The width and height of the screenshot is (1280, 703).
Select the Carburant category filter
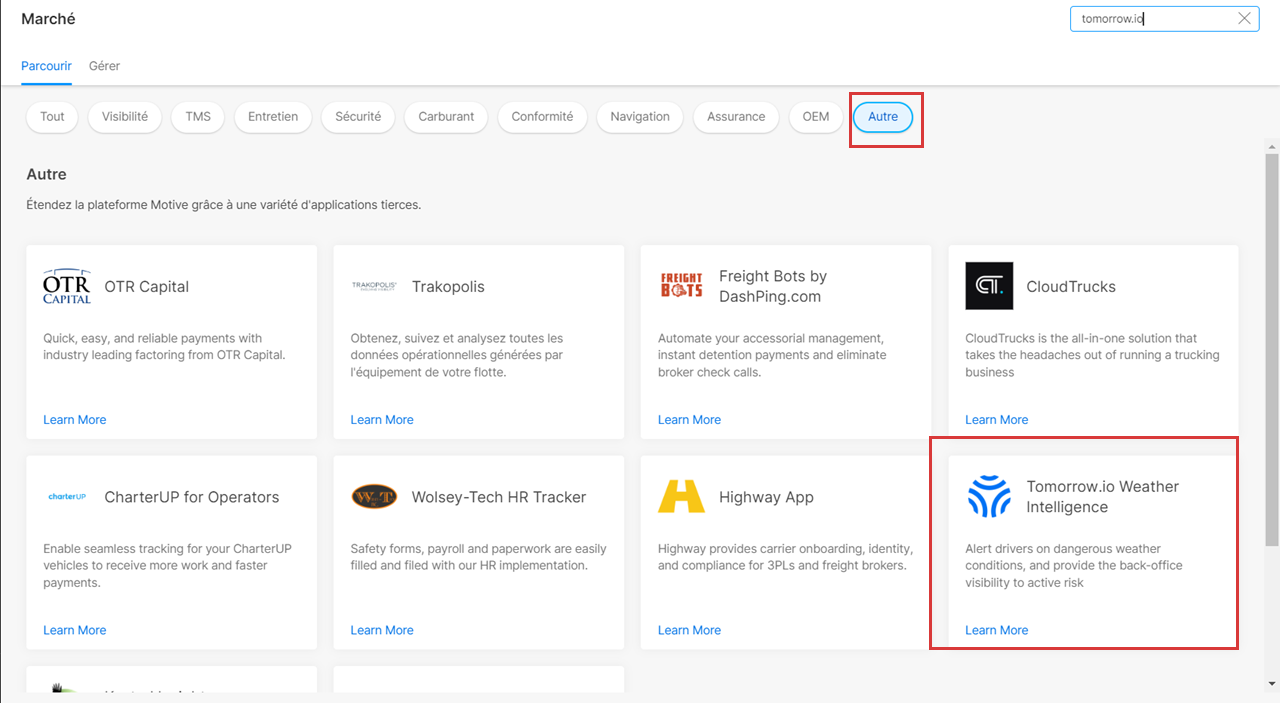tap(446, 117)
